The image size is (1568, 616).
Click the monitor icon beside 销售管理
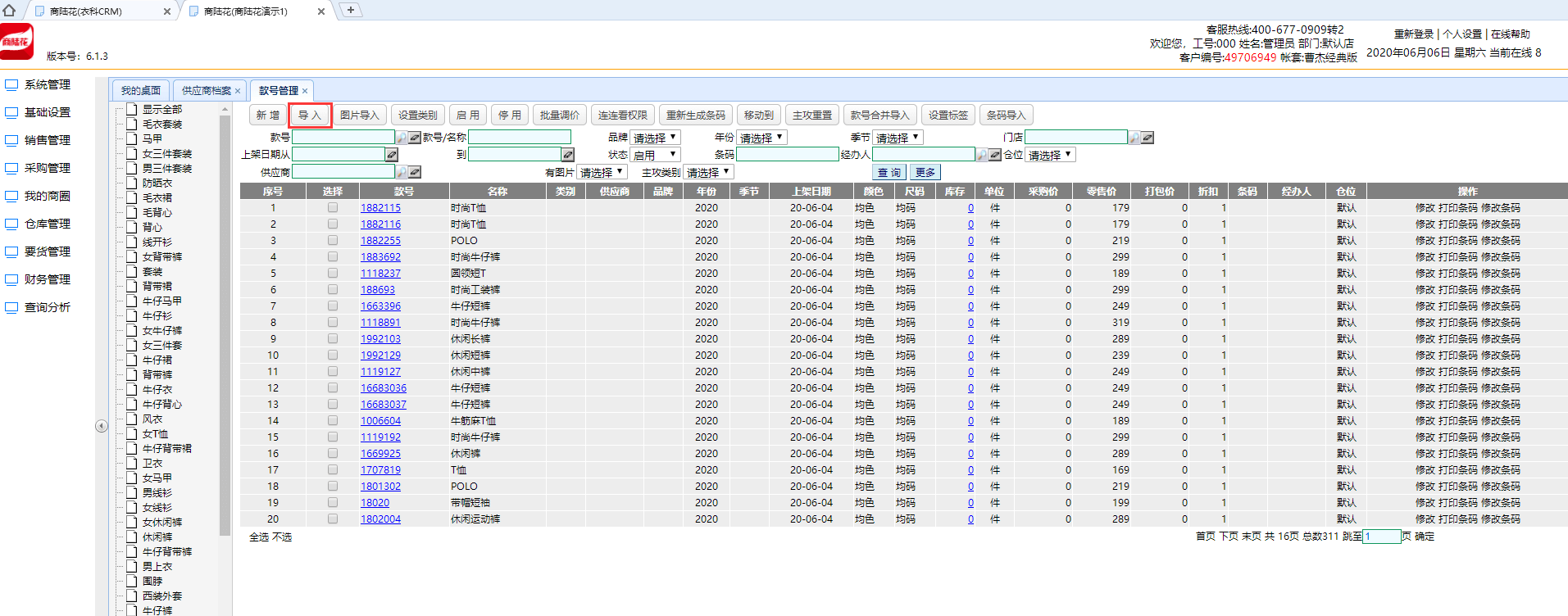coord(11,141)
